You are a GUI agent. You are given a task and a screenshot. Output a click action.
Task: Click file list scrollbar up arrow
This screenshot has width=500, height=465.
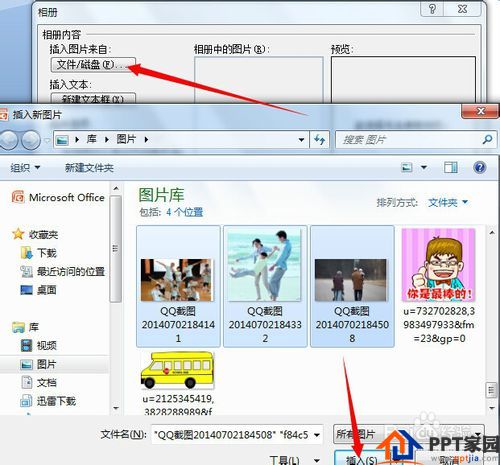(x=492, y=233)
